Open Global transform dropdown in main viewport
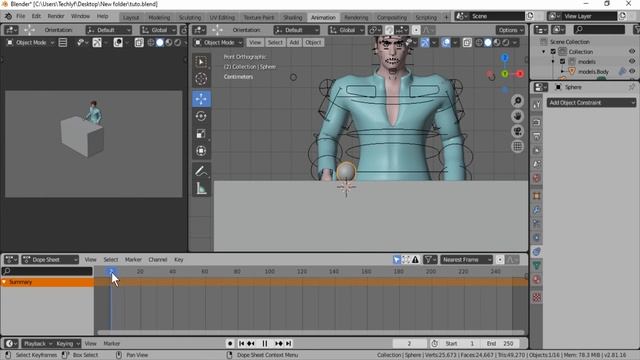Viewport: 640px width, 360px height. [346, 30]
